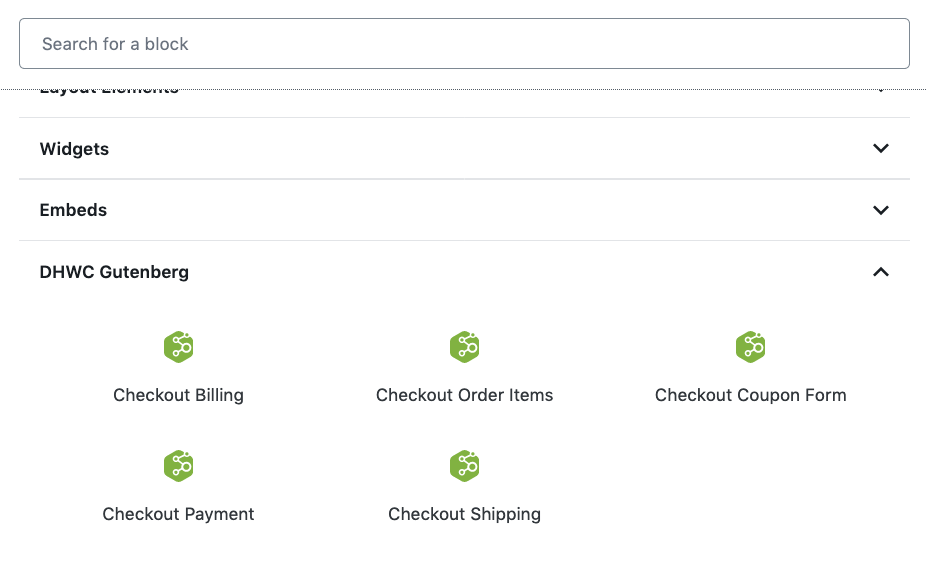The image size is (927, 571).
Task: Open the Widgets panel title
Action: pyautogui.click(x=74, y=149)
